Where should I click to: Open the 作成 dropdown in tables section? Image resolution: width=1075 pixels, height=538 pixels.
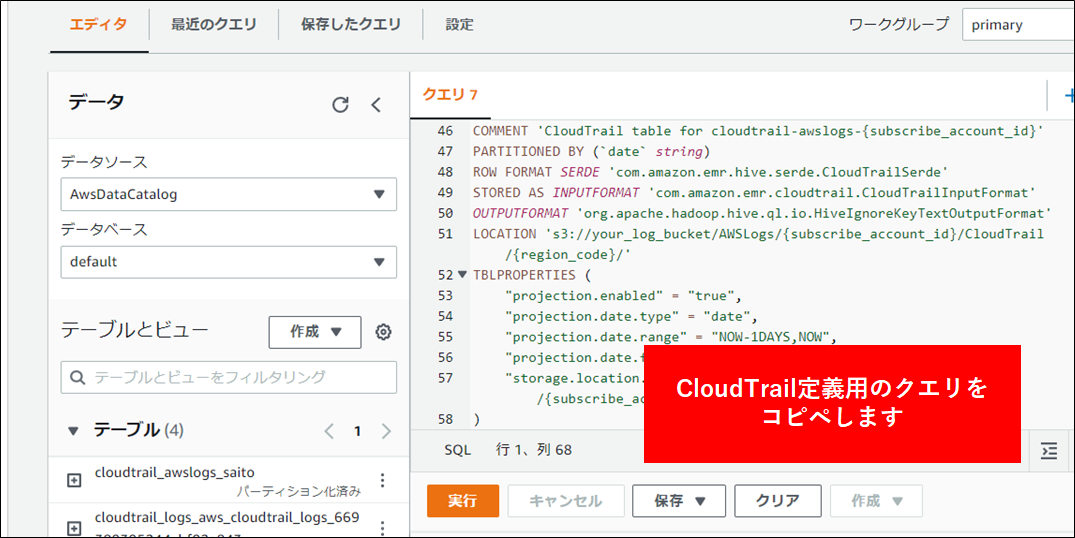tap(315, 332)
